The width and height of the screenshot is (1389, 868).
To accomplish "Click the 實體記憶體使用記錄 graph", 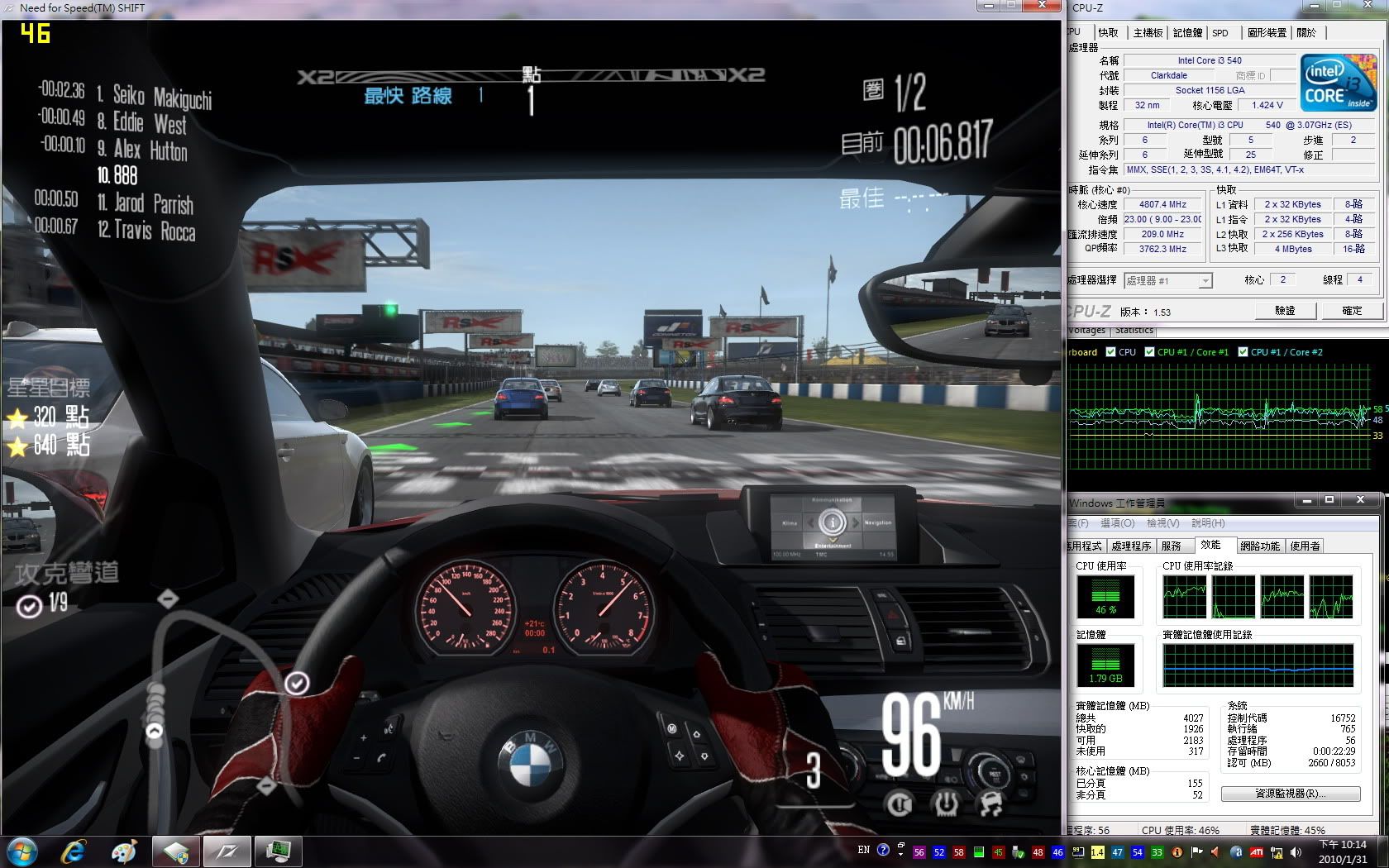I will [x=1258, y=665].
